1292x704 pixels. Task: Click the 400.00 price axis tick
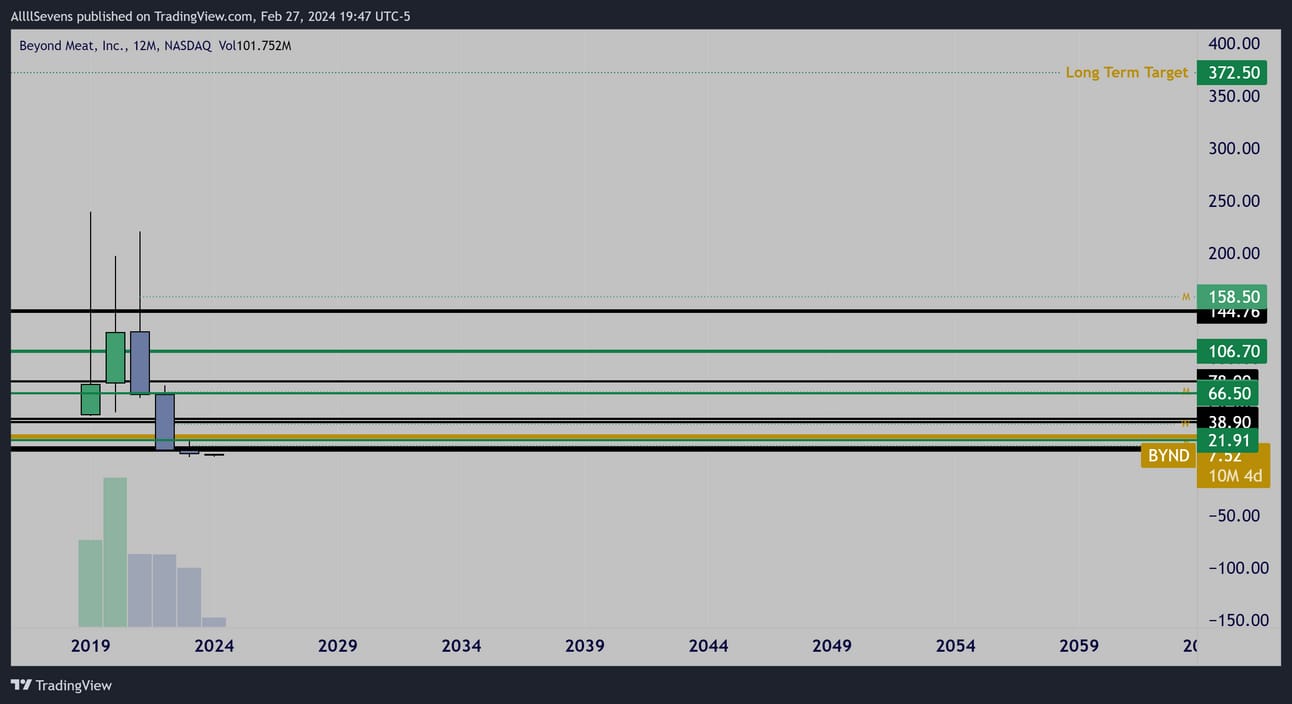coord(1234,43)
